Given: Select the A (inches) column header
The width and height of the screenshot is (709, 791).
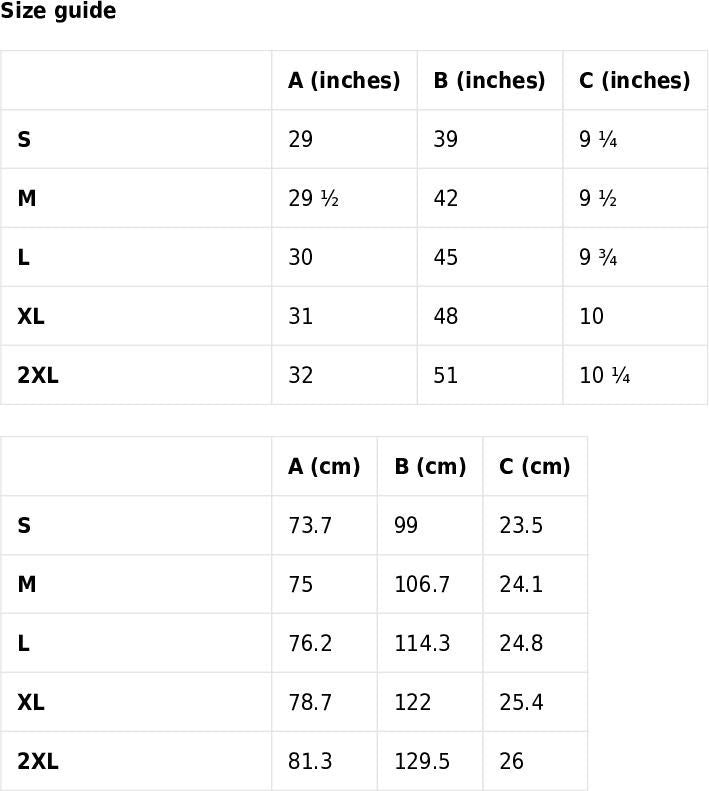Looking at the screenshot, I should [x=344, y=80].
